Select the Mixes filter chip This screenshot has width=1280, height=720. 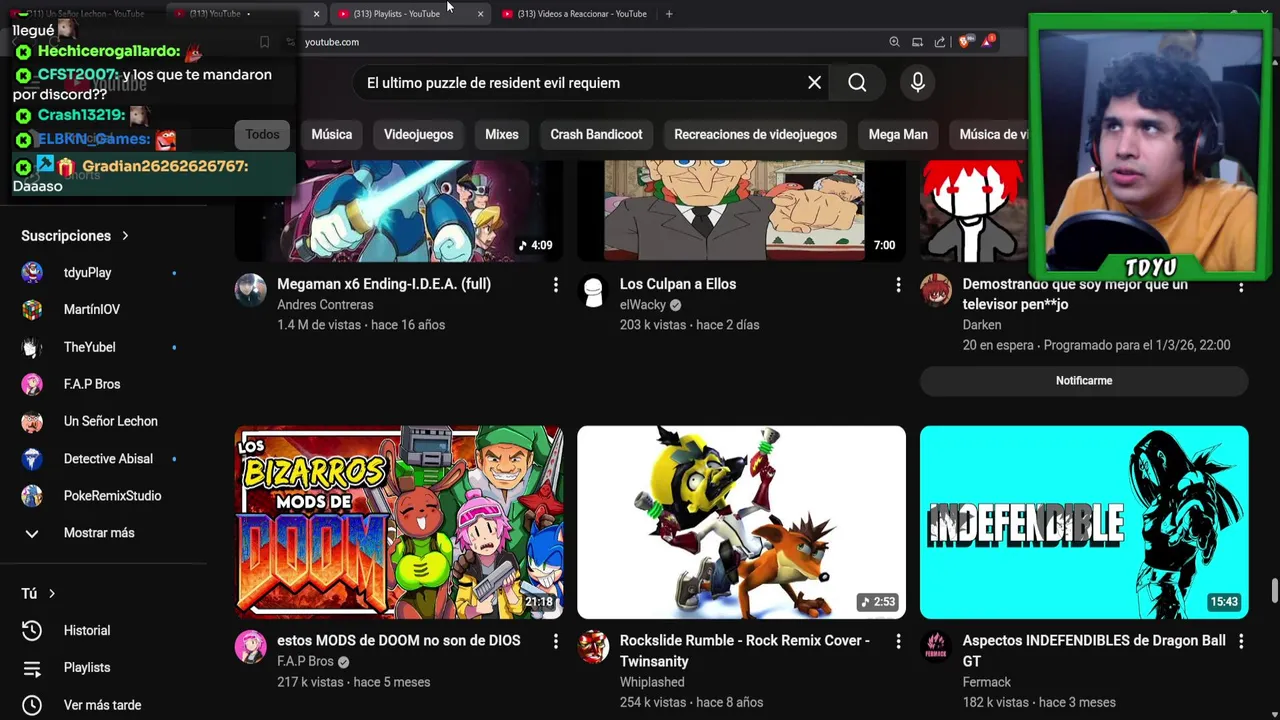[502, 134]
